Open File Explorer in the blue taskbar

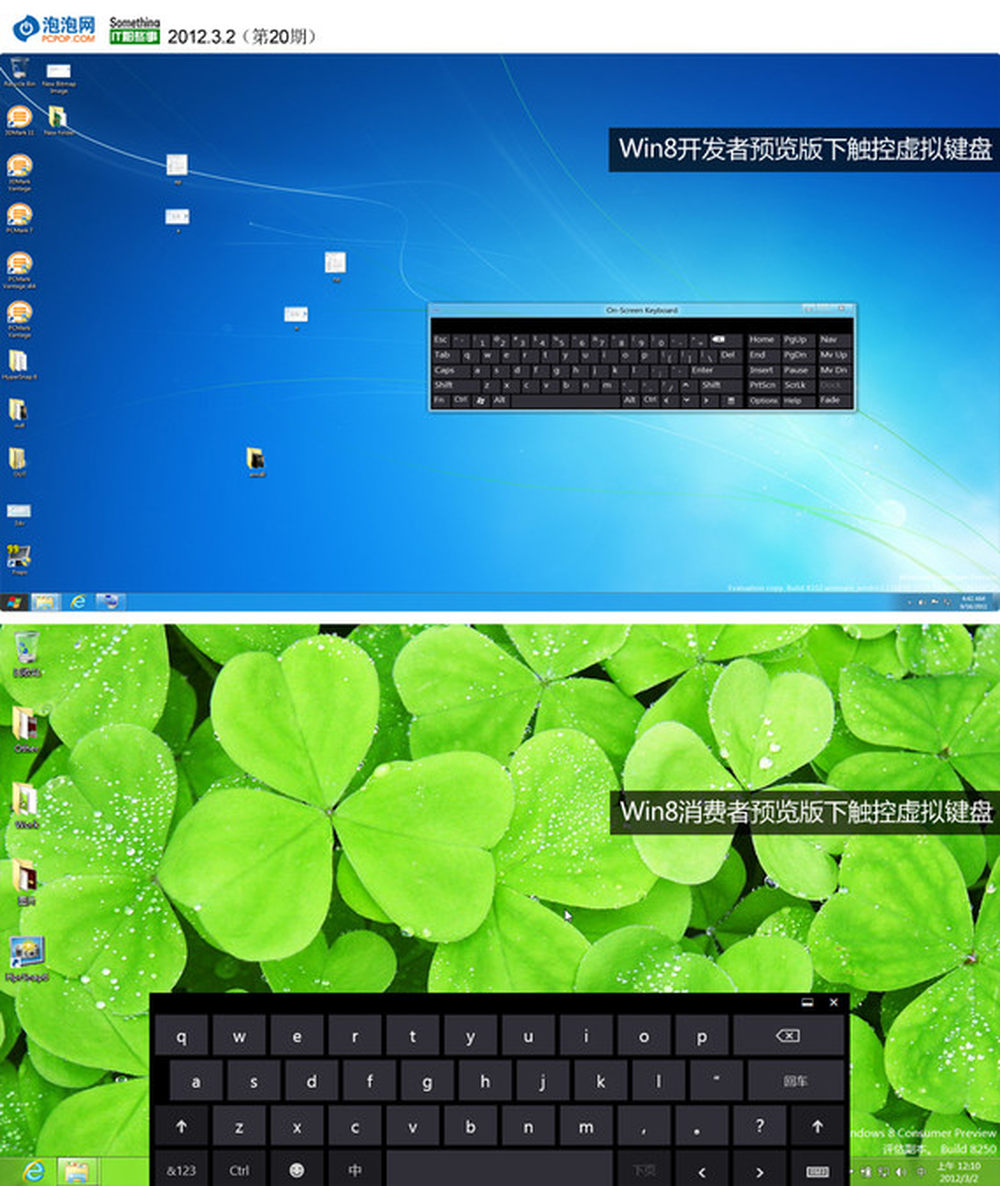[x=45, y=602]
